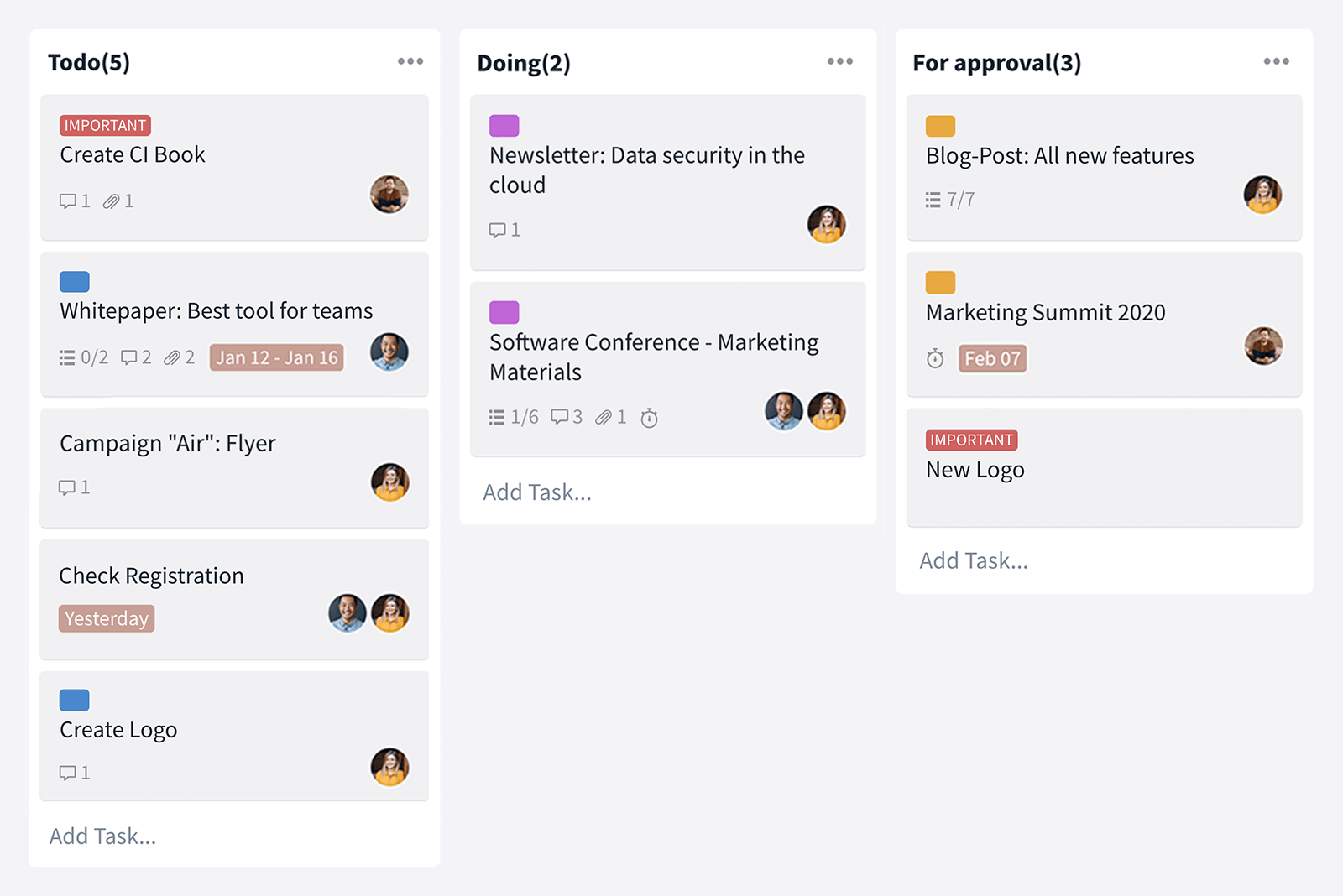Image resolution: width=1343 pixels, height=896 pixels.
Task: Click the purple label on Newsletter card
Action: click(504, 126)
